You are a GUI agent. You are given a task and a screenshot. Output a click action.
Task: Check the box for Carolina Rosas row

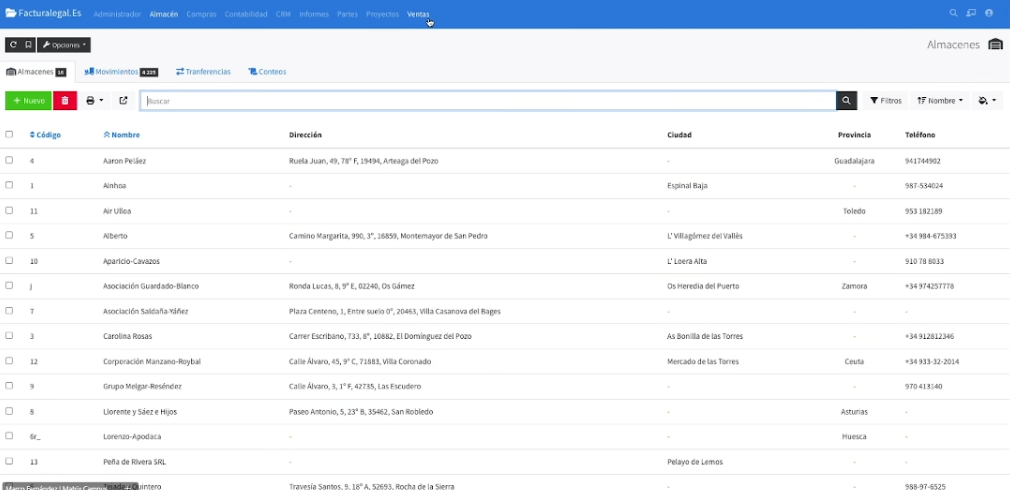(x=9, y=336)
